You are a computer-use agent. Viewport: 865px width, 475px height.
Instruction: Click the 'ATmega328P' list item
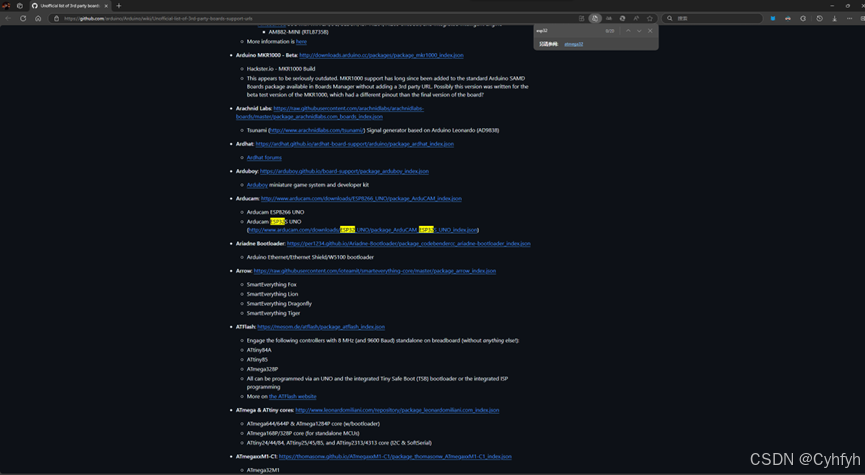[262, 369]
